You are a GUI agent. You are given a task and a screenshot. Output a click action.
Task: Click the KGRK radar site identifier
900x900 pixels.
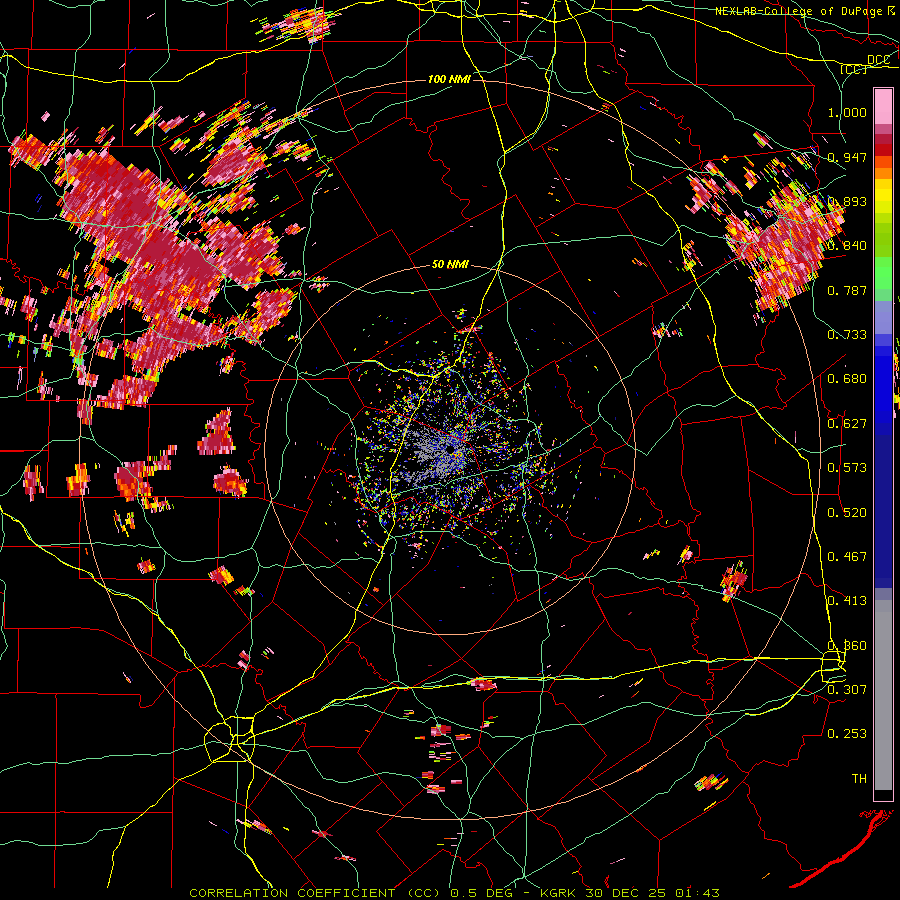(x=560, y=893)
